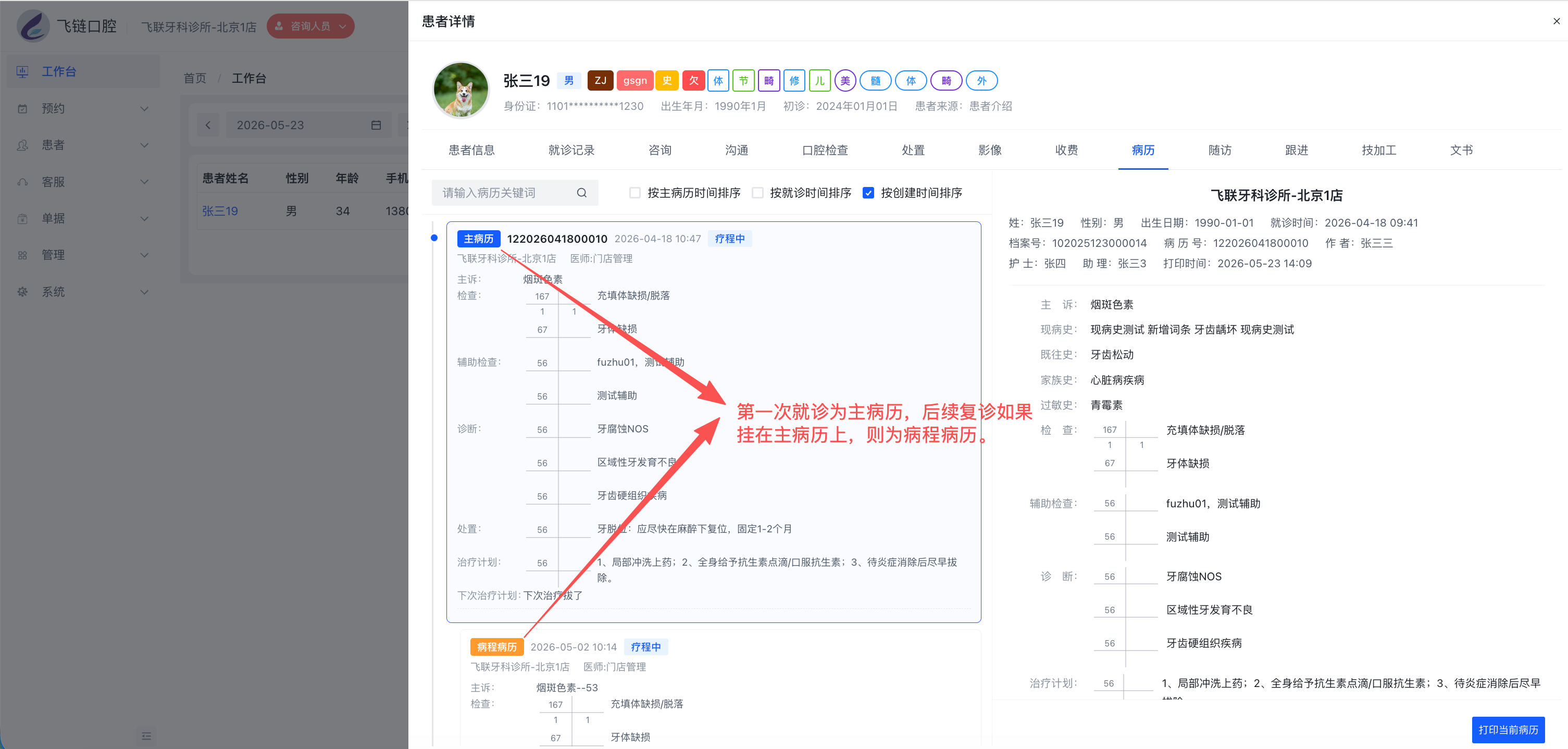
Task: Click 疗程中 status on the 2026-05-02 record
Action: [x=646, y=647]
